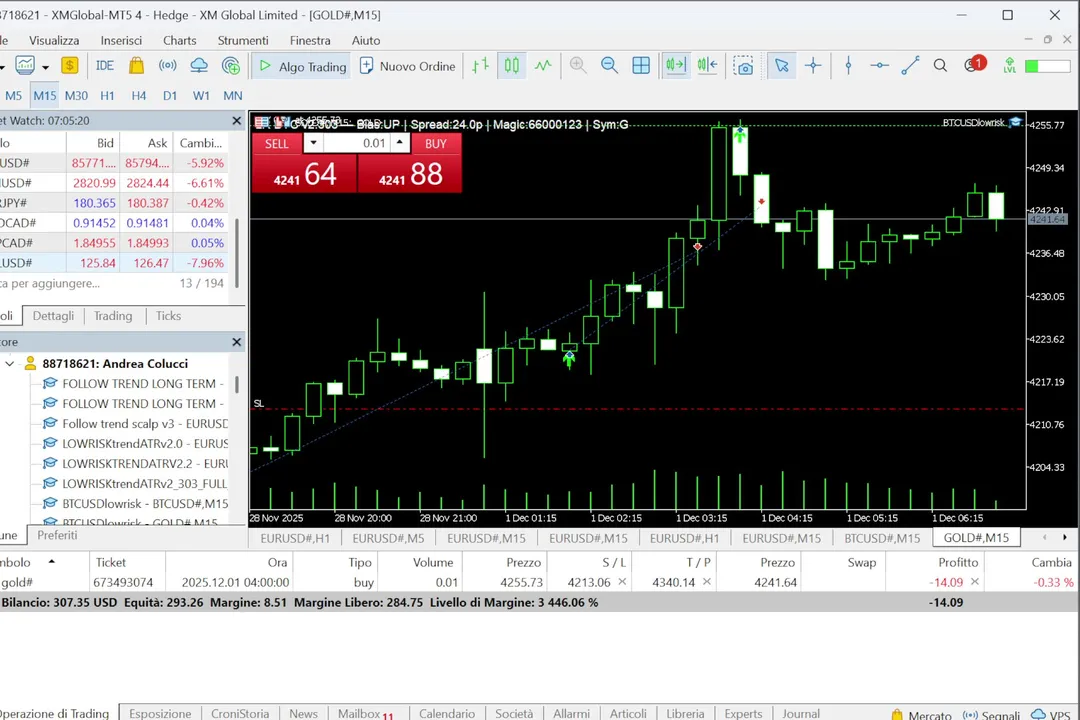Click the sell price 4241 64 panel
1080x720 pixels.
(x=304, y=174)
